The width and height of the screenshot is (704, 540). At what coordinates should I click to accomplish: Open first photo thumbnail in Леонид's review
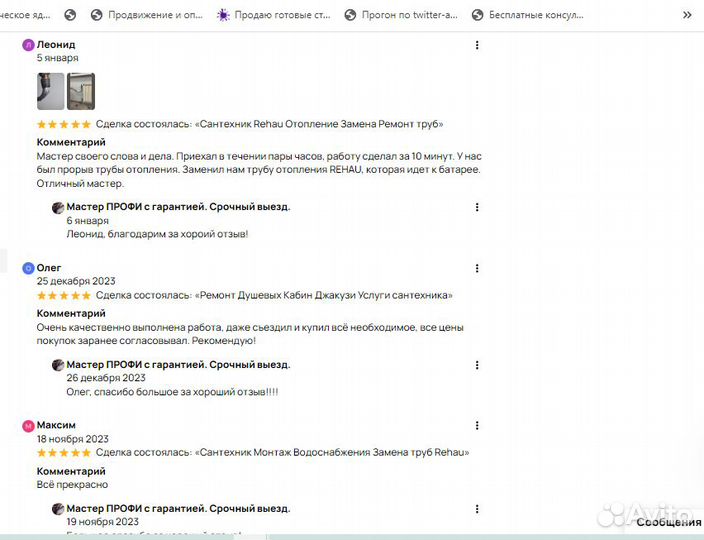coord(50,91)
